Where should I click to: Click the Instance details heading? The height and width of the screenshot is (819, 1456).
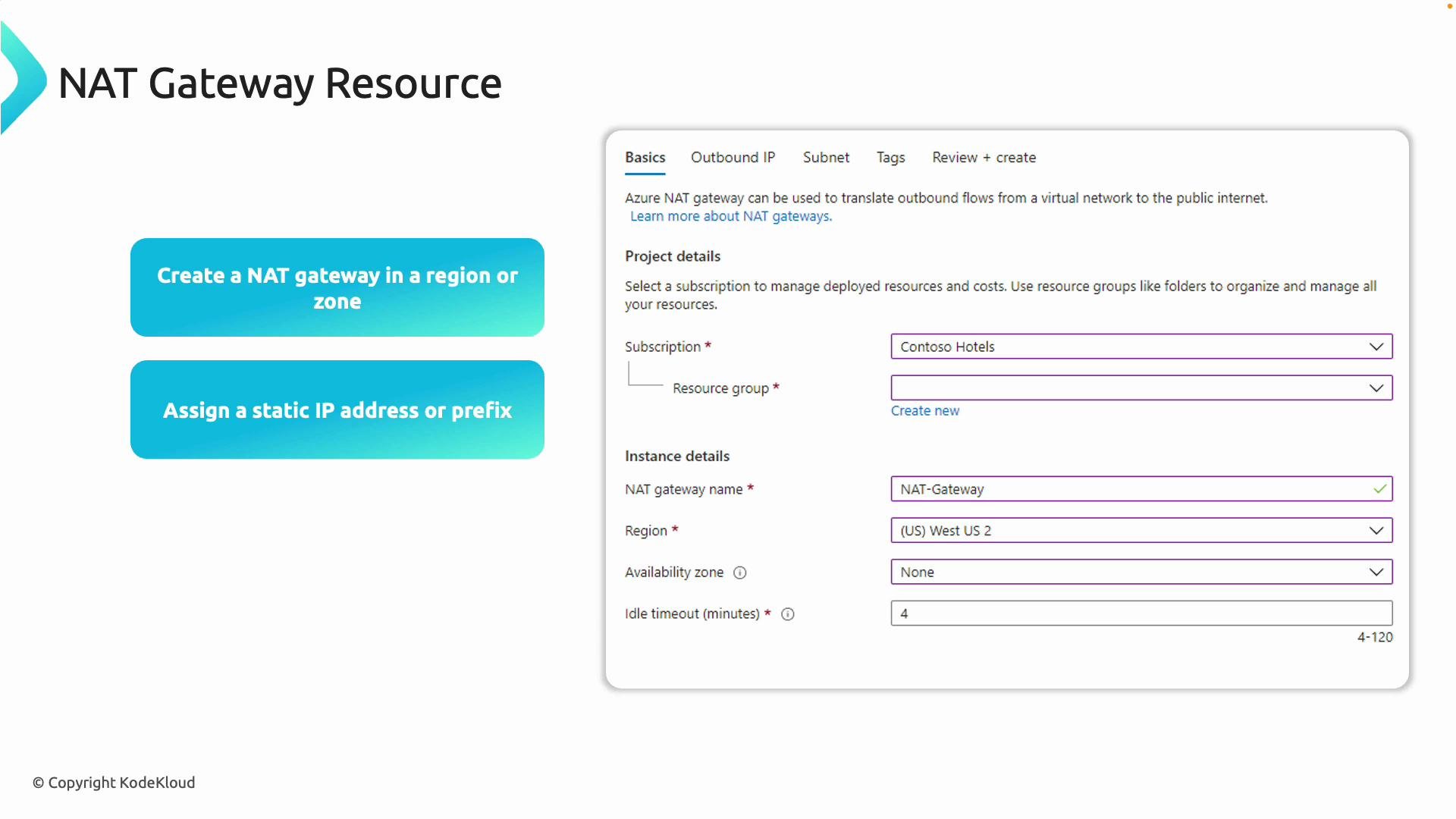pyautogui.click(x=677, y=457)
